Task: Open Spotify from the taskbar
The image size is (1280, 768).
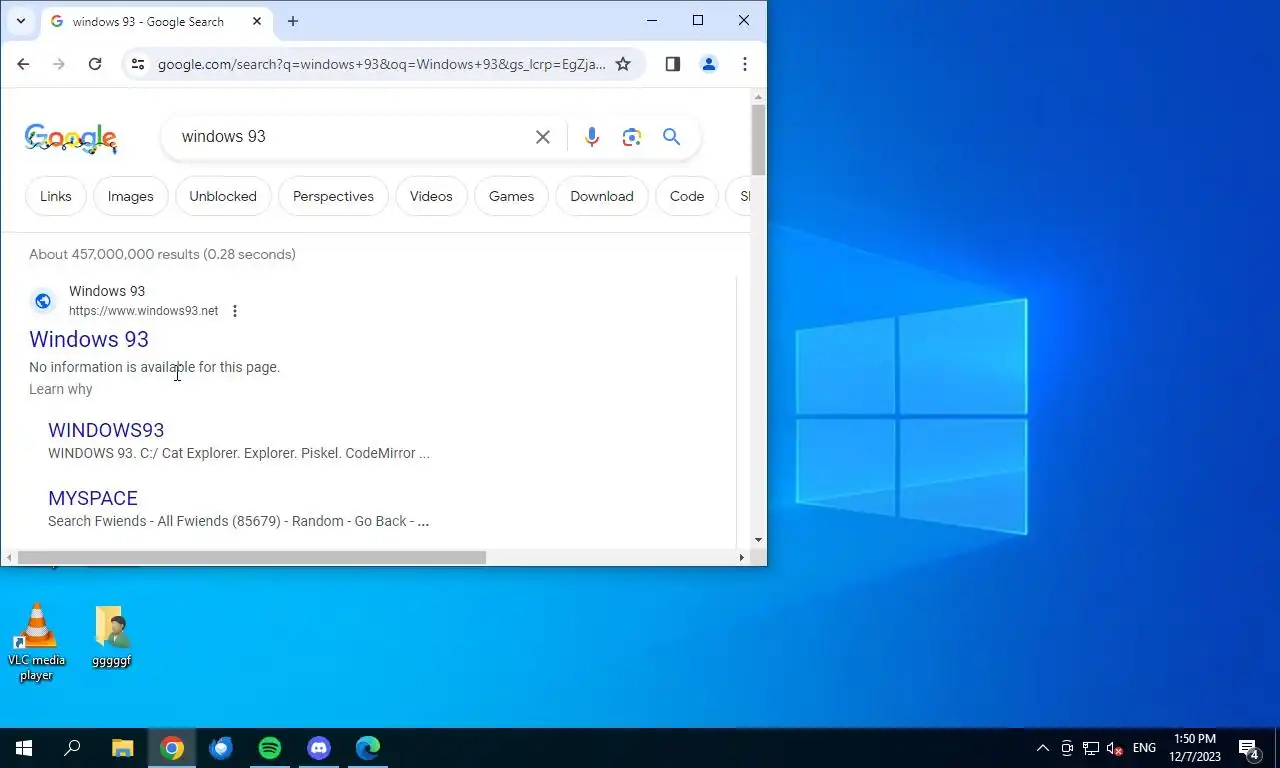Action: (x=270, y=748)
